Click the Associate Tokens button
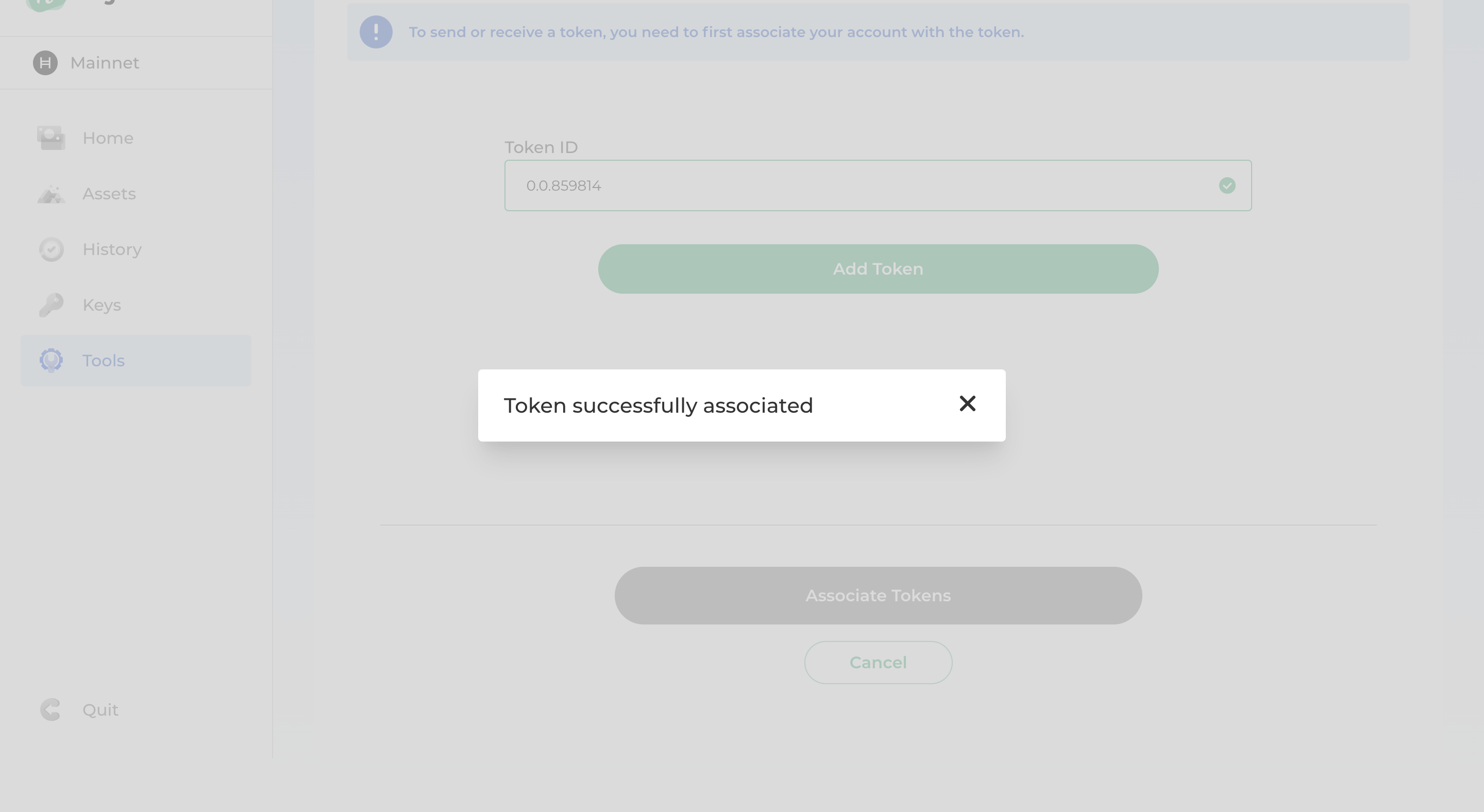Viewport: 1484px width, 812px height. [x=878, y=596]
